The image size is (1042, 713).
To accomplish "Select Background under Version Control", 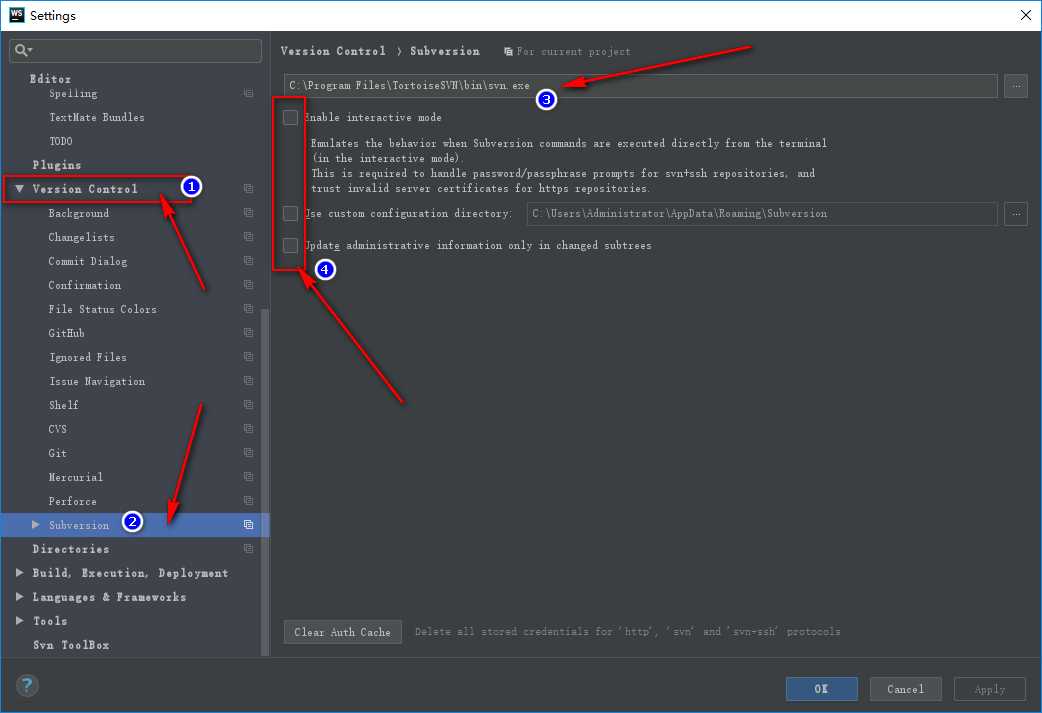I will 78,213.
